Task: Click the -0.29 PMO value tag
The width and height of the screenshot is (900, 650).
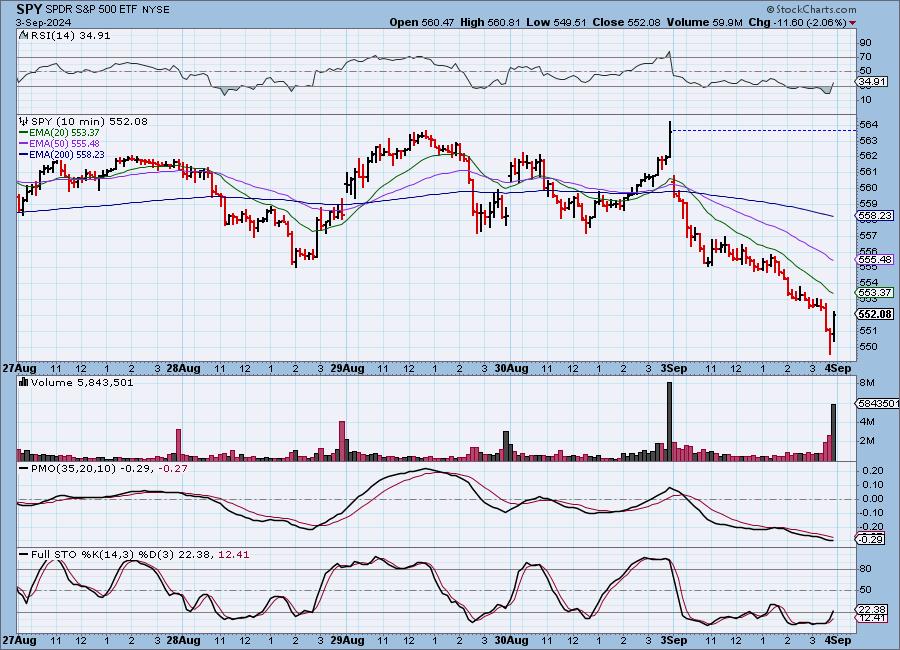Action: [870, 539]
